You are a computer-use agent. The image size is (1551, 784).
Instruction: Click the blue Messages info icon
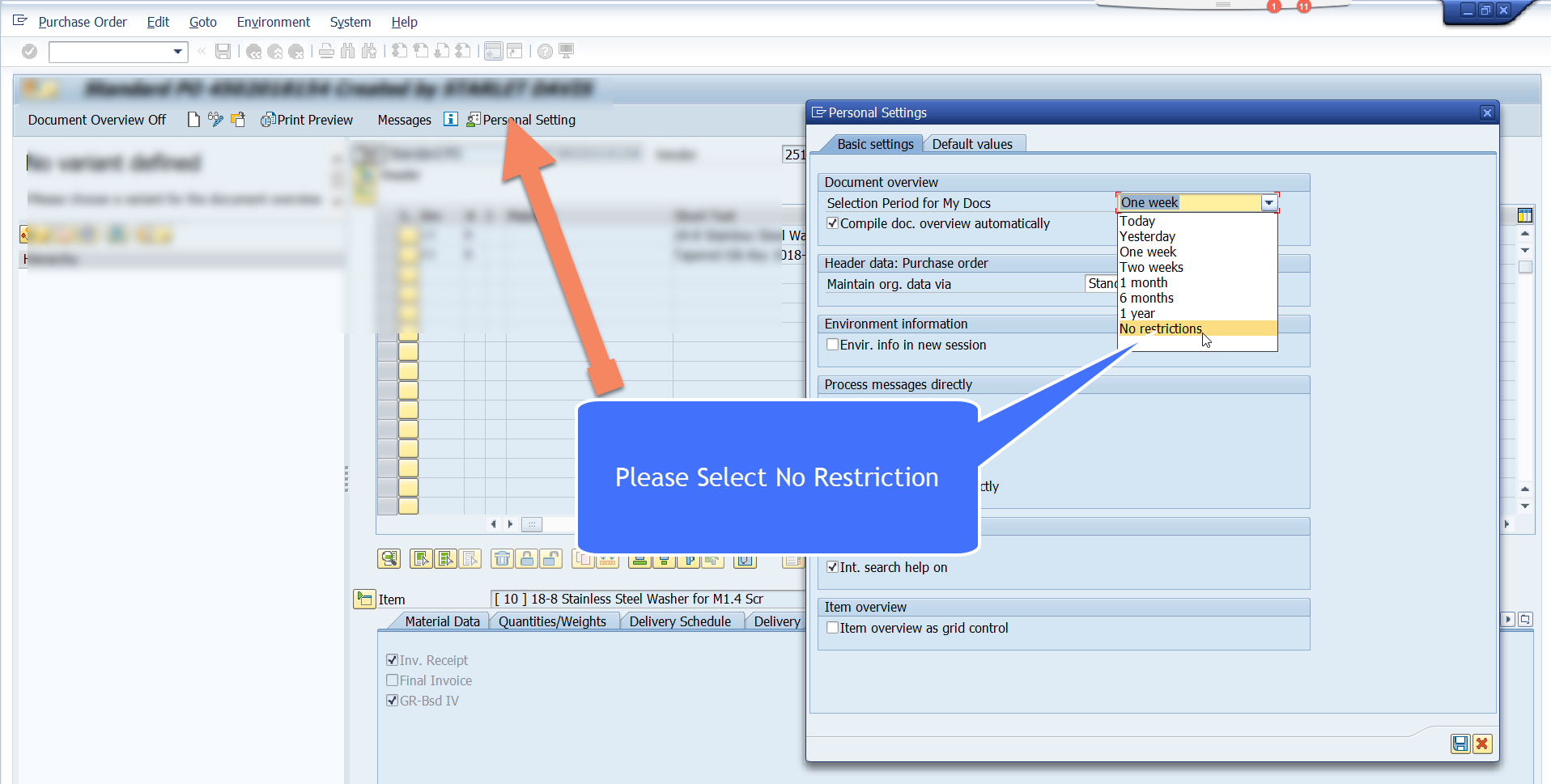click(x=451, y=120)
